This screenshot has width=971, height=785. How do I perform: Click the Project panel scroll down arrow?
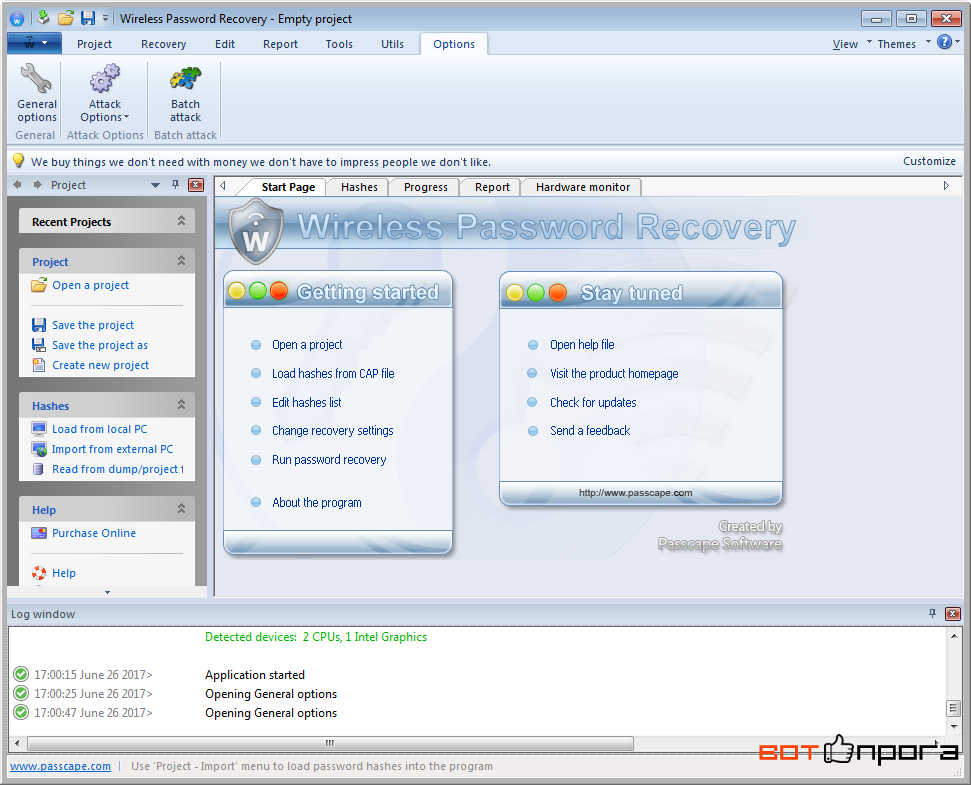coord(107,592)
